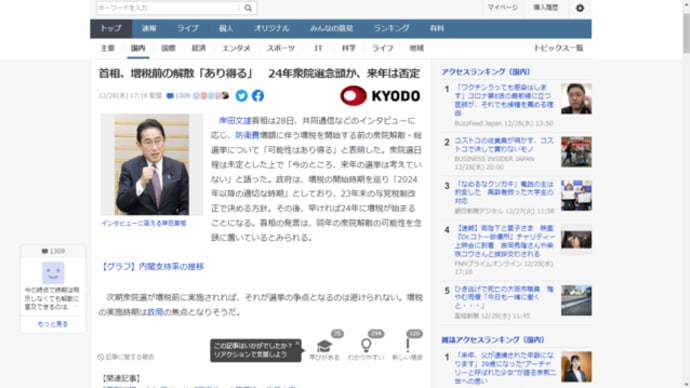Click thumbnail of first magazine ranking article
The height and width of the screenshot is (388, 690).
(x=576, y=366)
